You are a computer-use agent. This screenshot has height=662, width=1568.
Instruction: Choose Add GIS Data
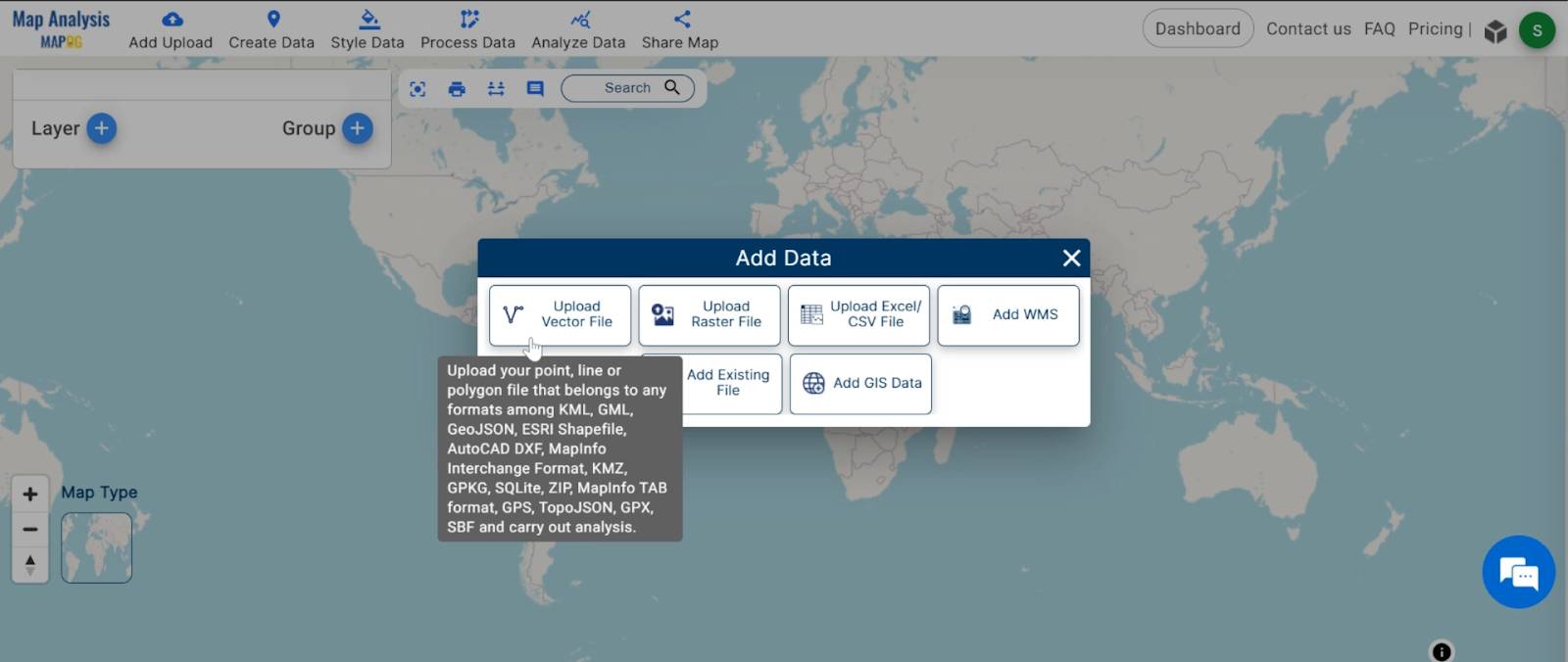[x=860, y=384]
